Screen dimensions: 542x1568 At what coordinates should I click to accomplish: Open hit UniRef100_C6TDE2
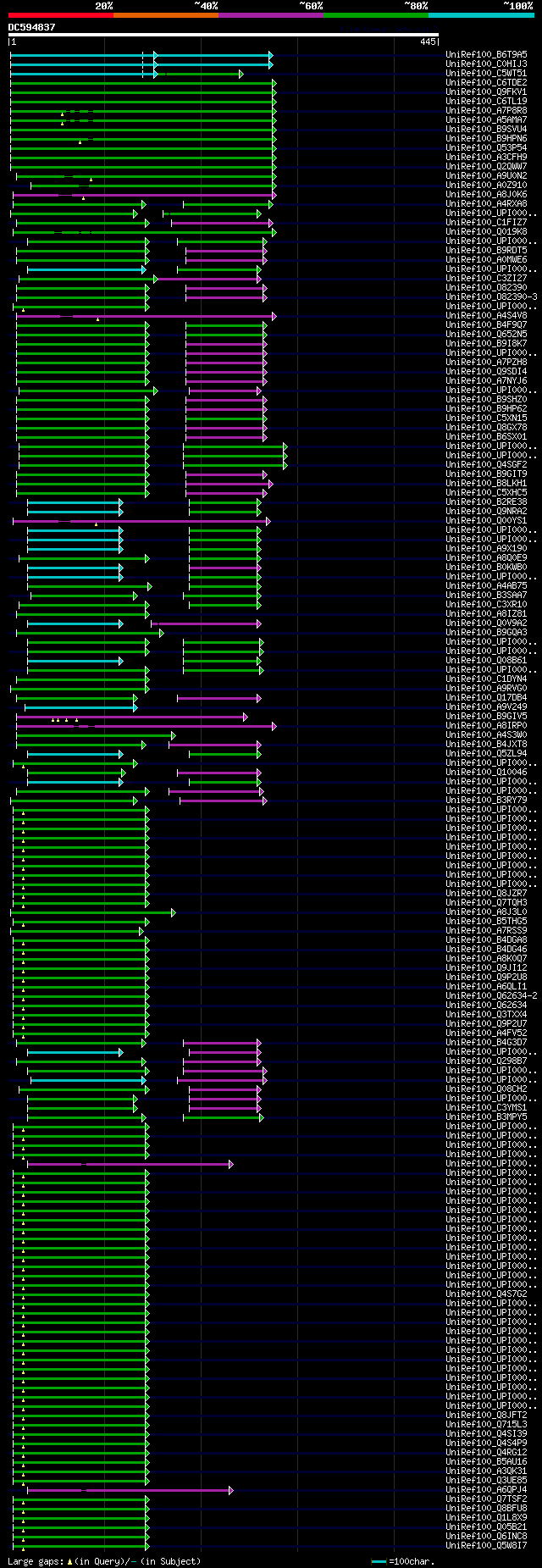point(486,82)
